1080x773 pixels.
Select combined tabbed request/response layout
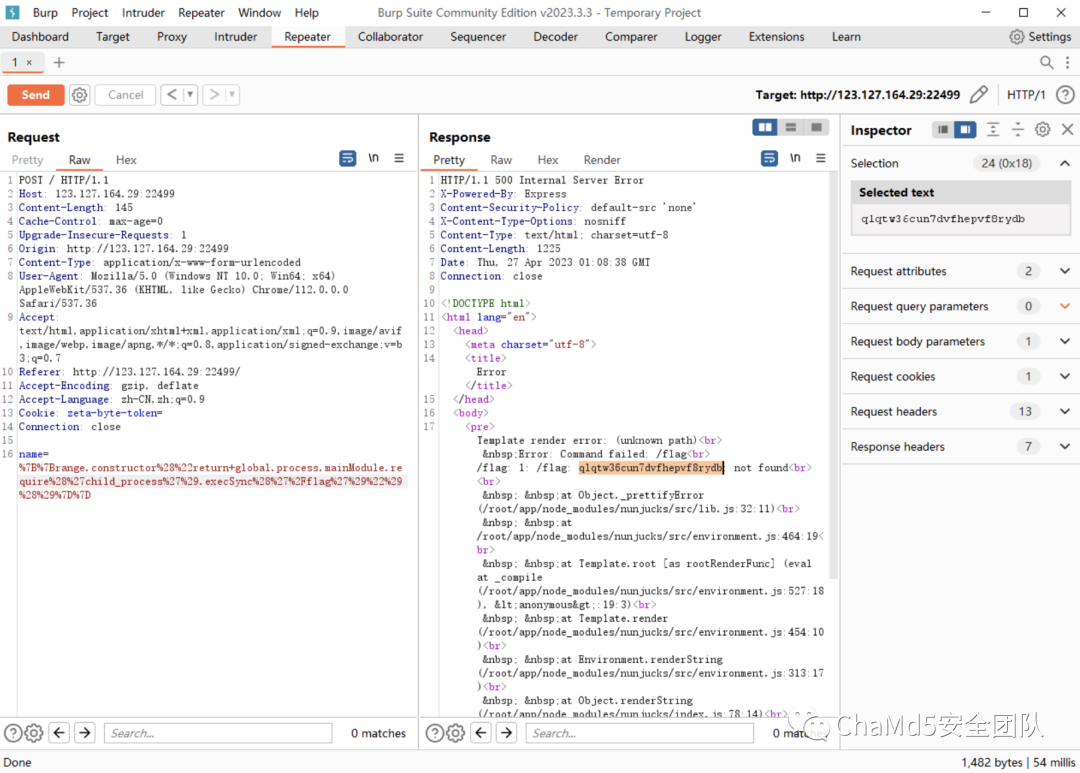pyautogui.click(x=816, y=127)
